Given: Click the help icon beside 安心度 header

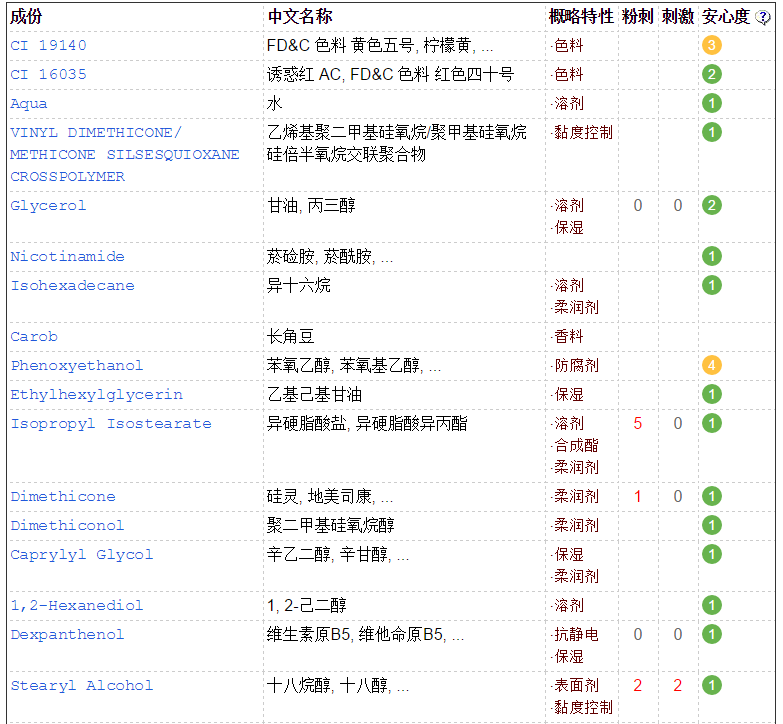Looking at the screenshot, I should (763, 17).
